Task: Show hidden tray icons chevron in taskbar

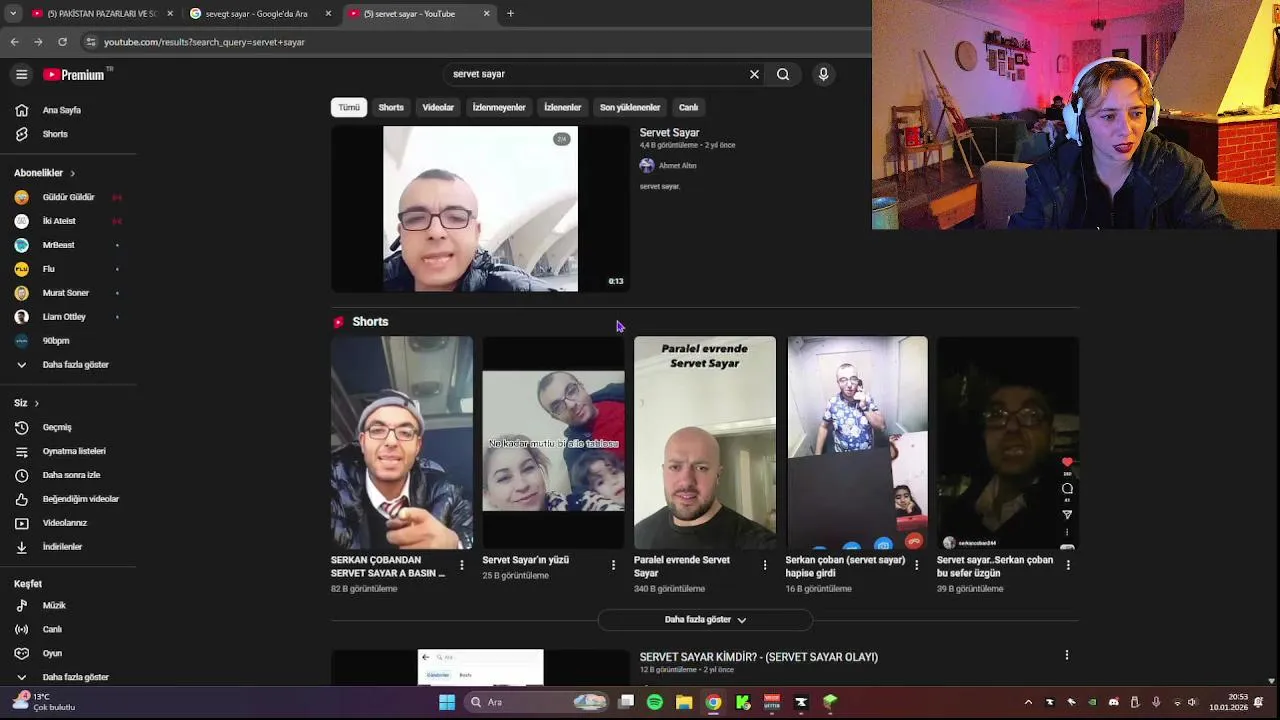Action: [x=1028, y=702]
